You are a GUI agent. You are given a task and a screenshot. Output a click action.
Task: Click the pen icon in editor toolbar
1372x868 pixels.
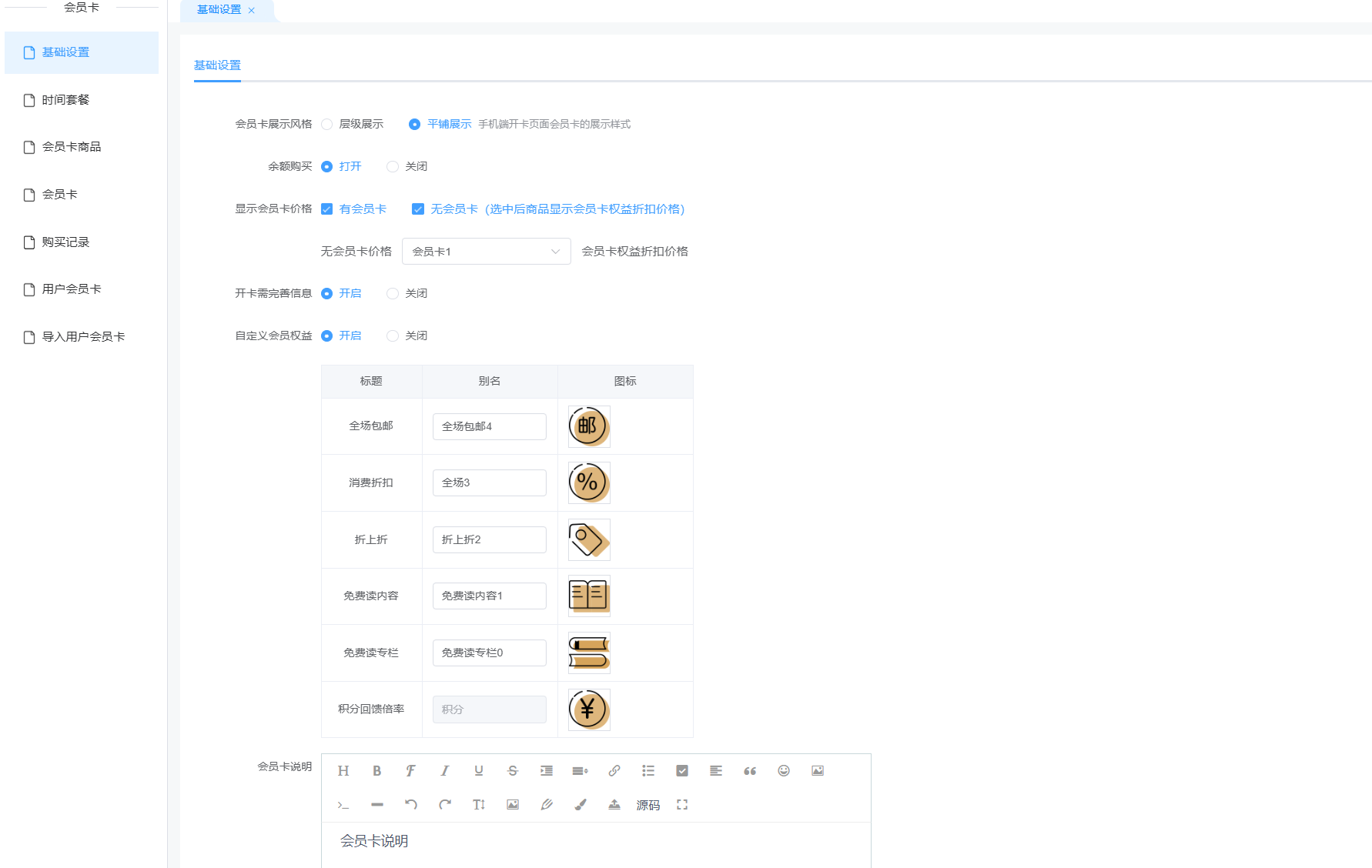[x=547, y=805]
